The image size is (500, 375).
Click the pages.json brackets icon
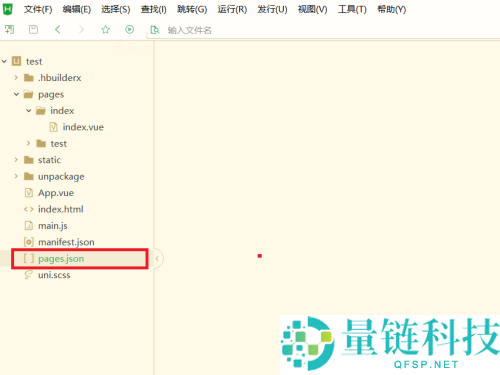(x=29, y=258)
